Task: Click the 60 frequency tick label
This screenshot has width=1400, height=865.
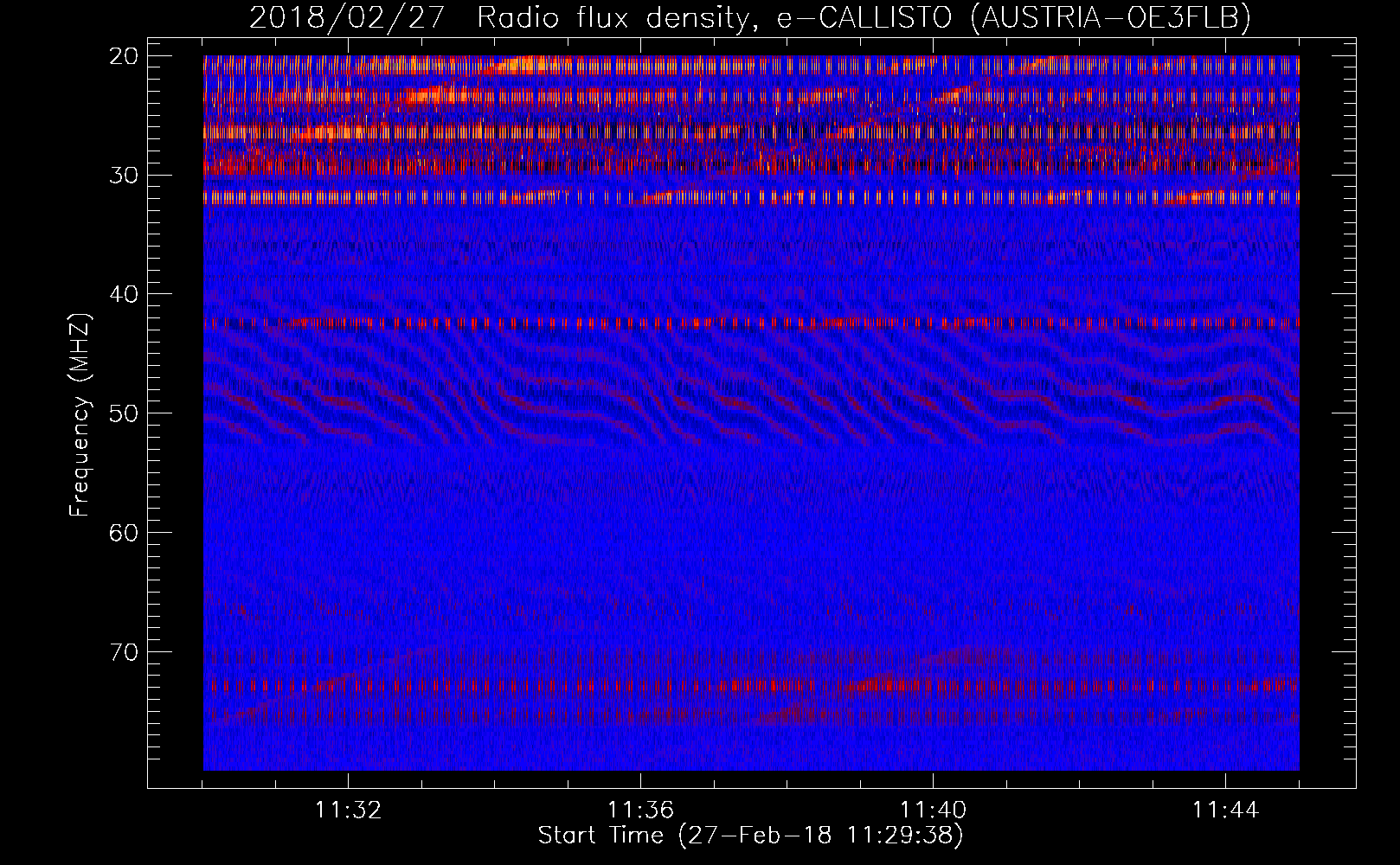Action: pyautogui.click(x=124, y=532)
